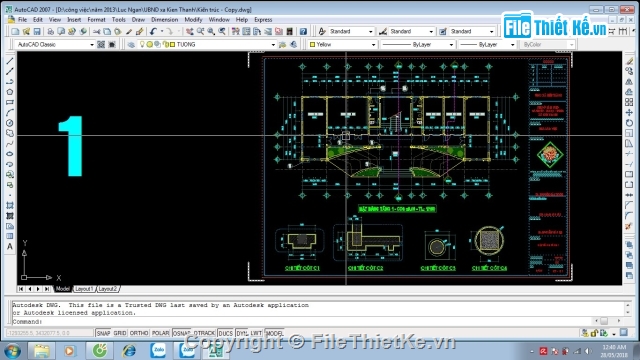Click the yellow color swatch in layer control
The image size is (640, 360).
coord(173,44)
